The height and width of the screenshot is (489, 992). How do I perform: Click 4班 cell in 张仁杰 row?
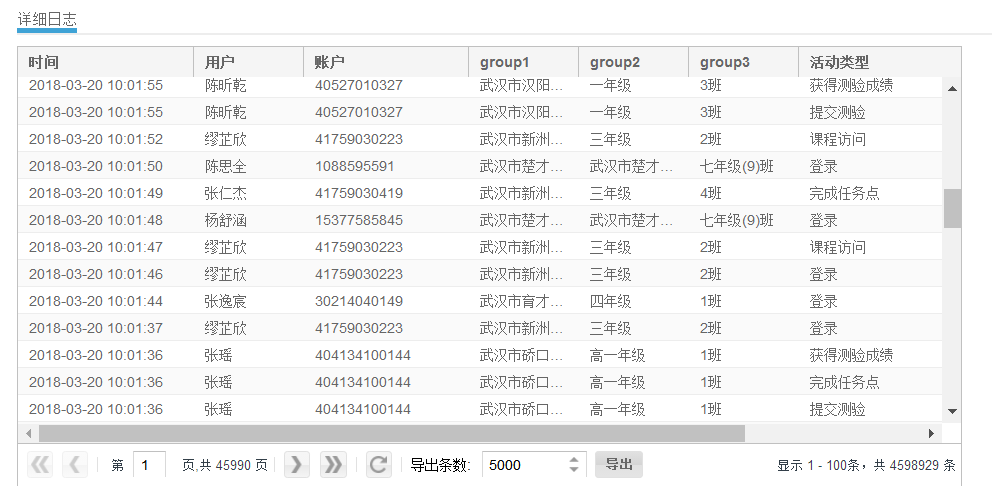pos(710,194)
